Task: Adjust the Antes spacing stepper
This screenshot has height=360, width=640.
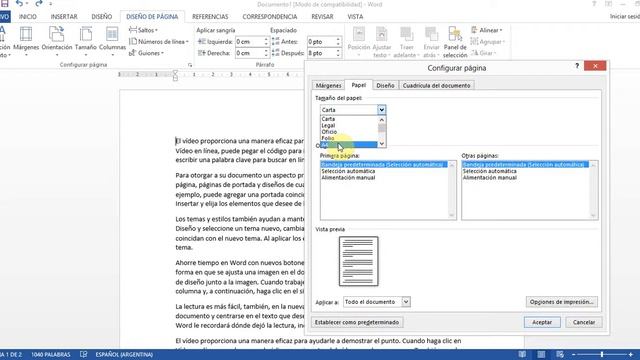Action: [338, 42]
